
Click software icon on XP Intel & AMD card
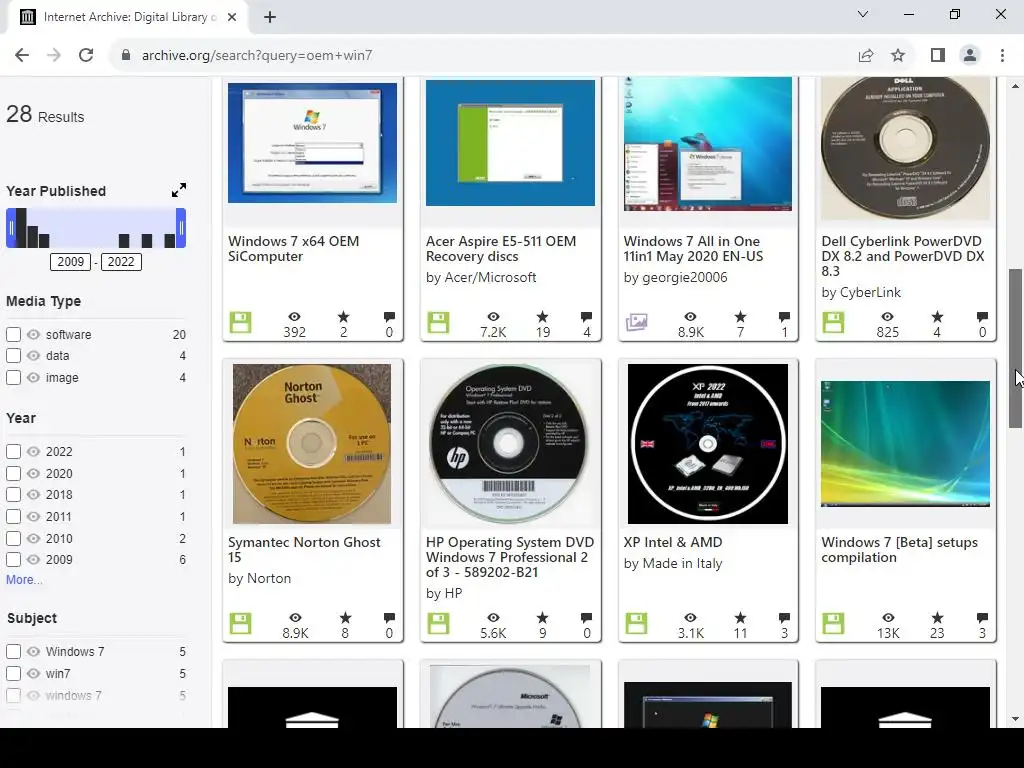pos(636,623)
